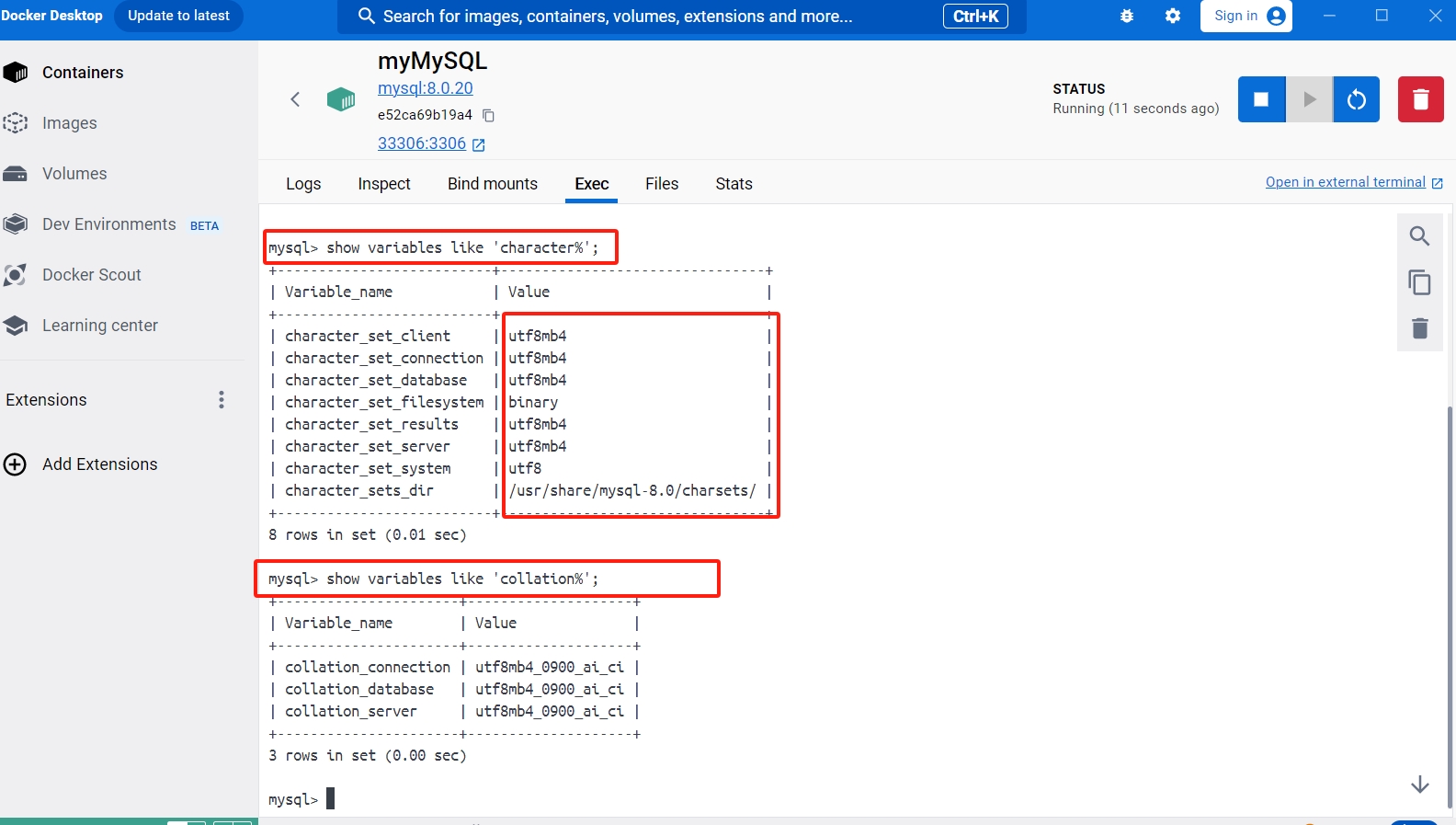Click character_set_filesystem value binary

click(x=533, y=402)
